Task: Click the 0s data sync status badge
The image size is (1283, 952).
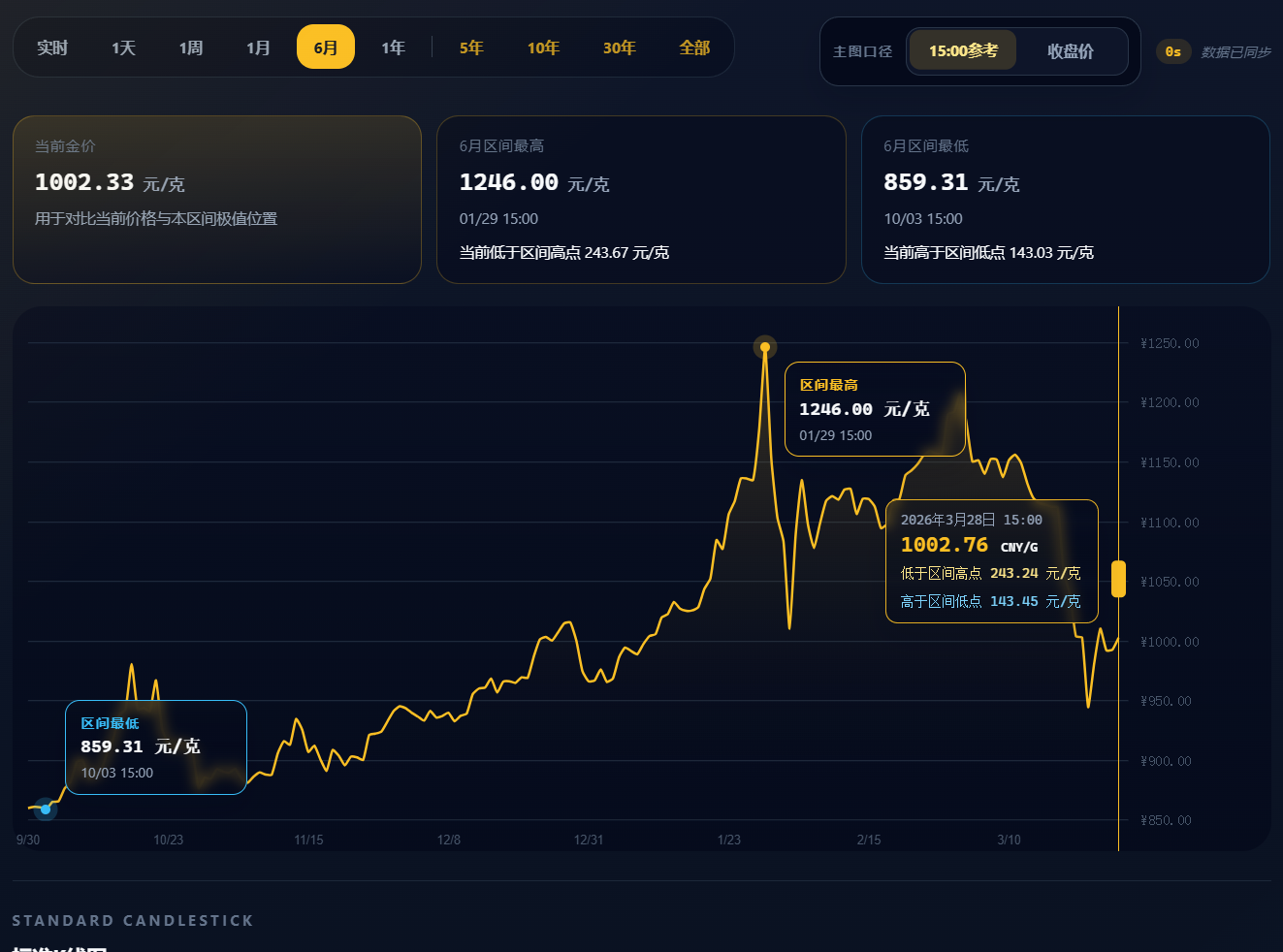Action: click(1172, 51)
